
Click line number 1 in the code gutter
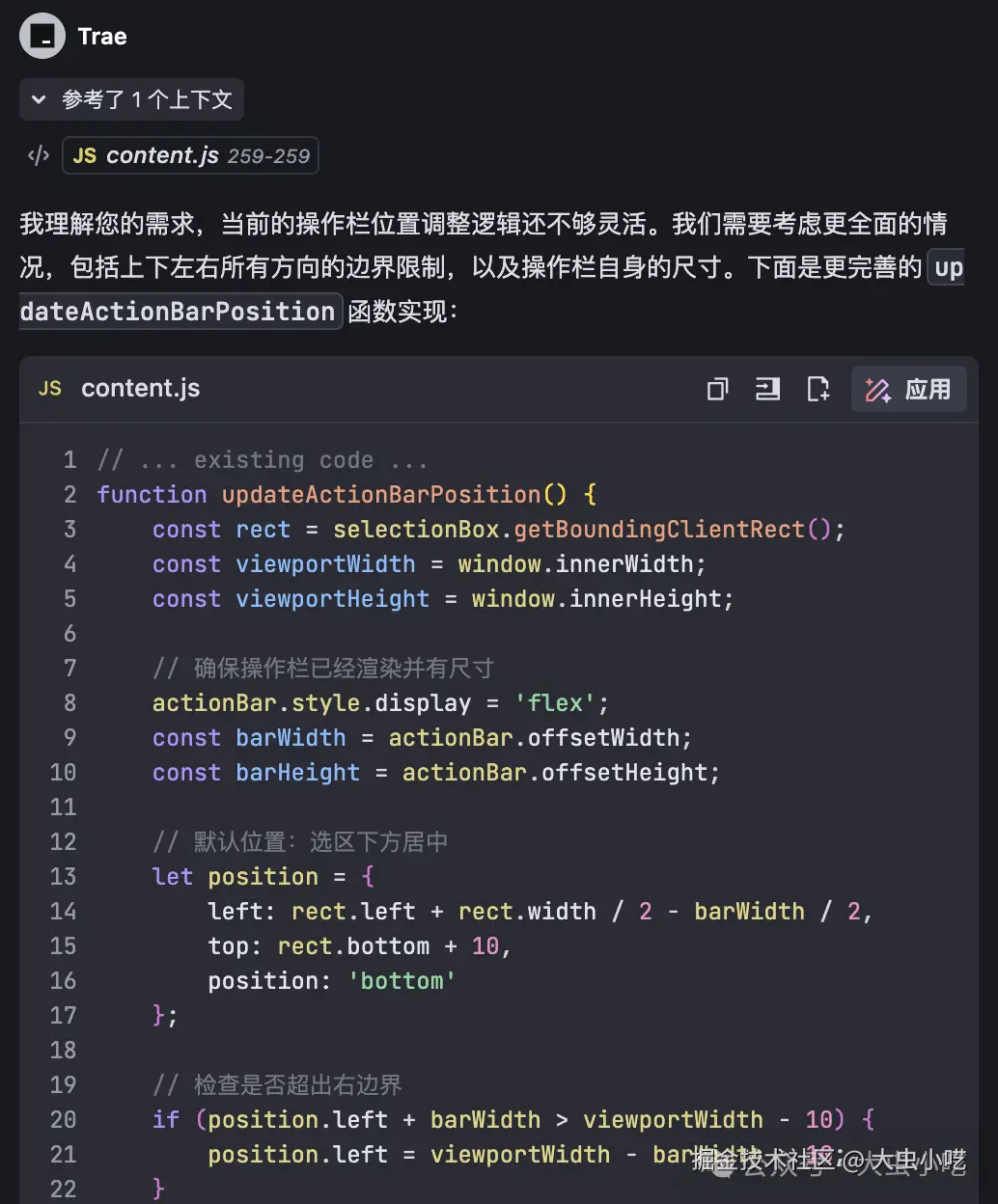tap(69, 460)
